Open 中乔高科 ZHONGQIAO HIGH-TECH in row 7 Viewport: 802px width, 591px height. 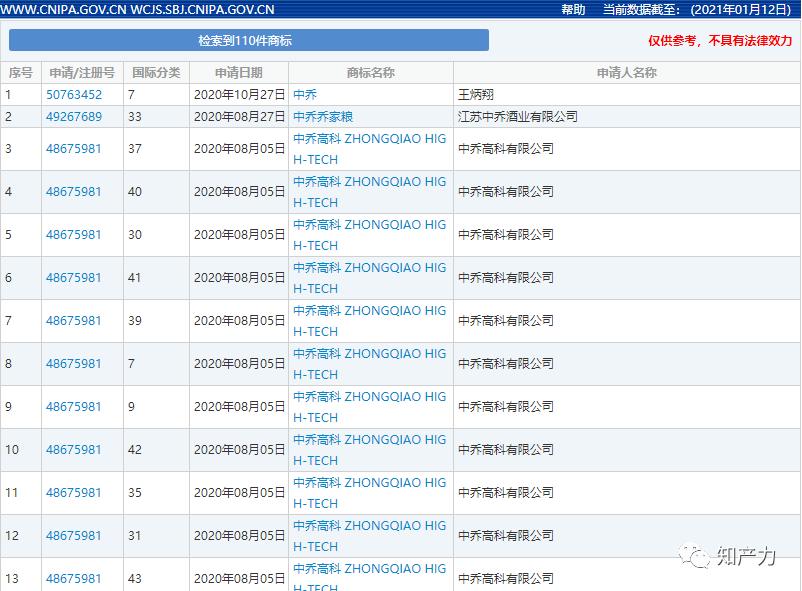[x=369, y=321]
